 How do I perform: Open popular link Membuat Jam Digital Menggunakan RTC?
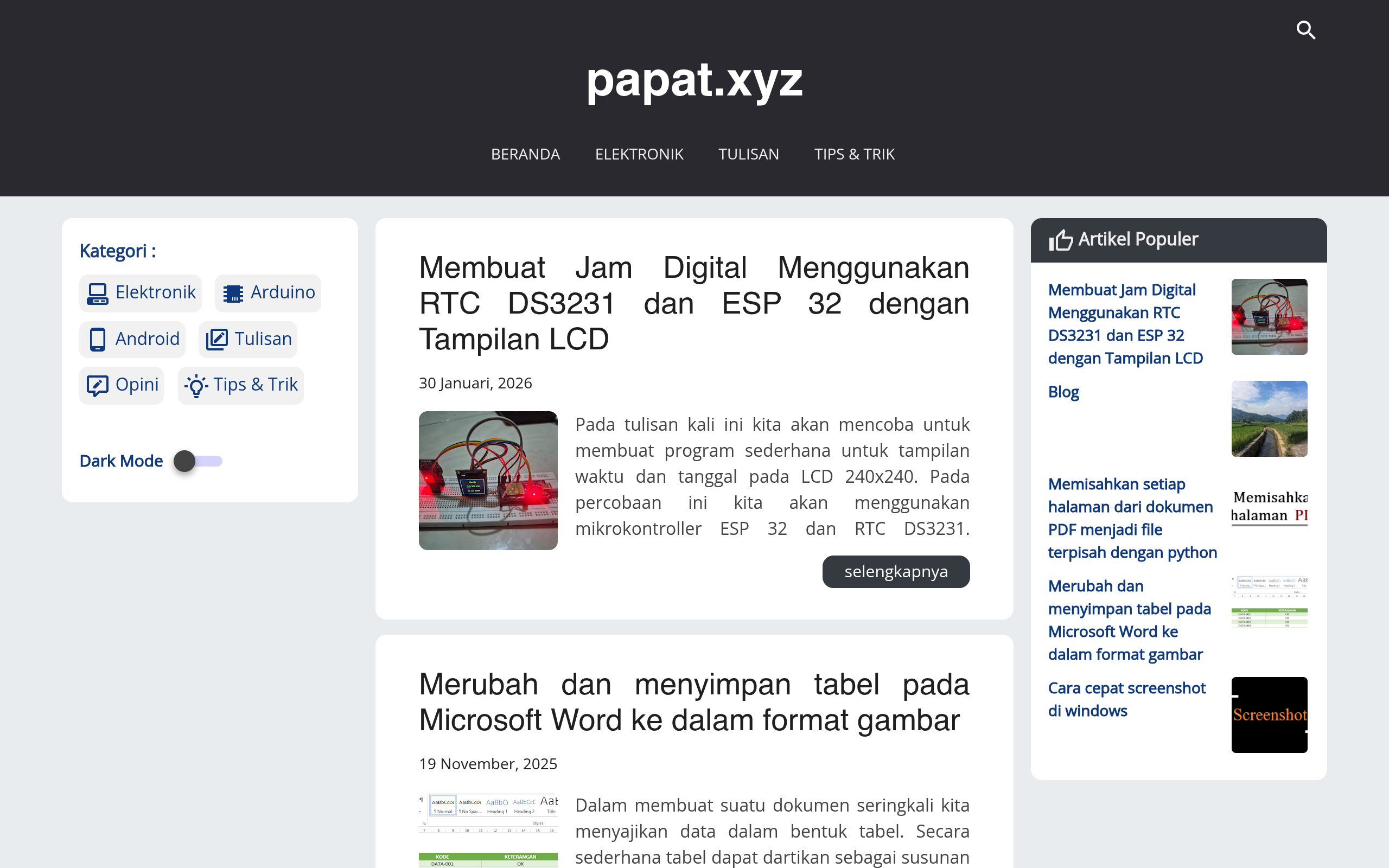pos(1125,324)
